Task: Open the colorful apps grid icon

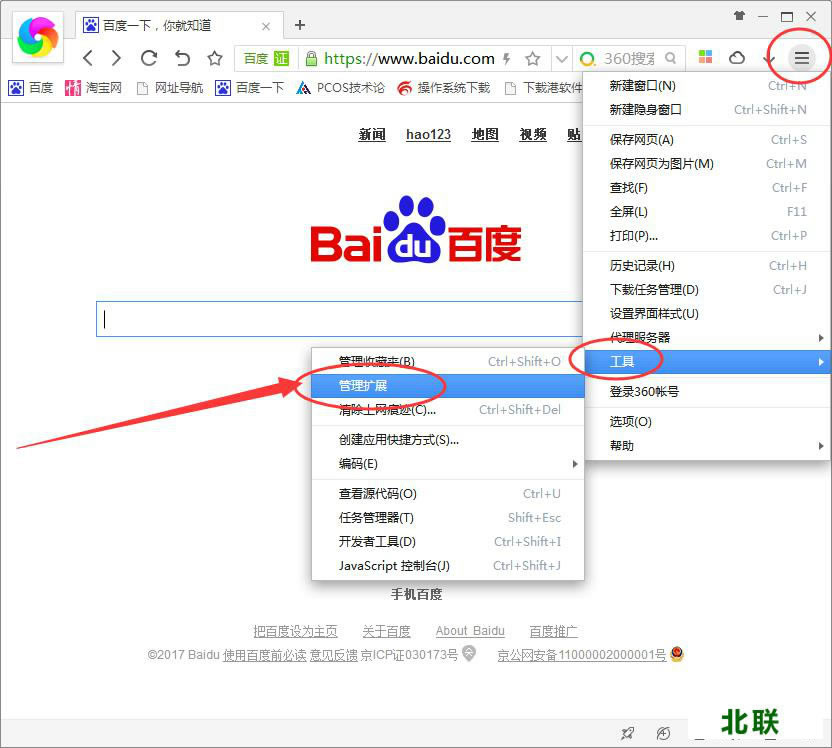Action: click(706, 58)
